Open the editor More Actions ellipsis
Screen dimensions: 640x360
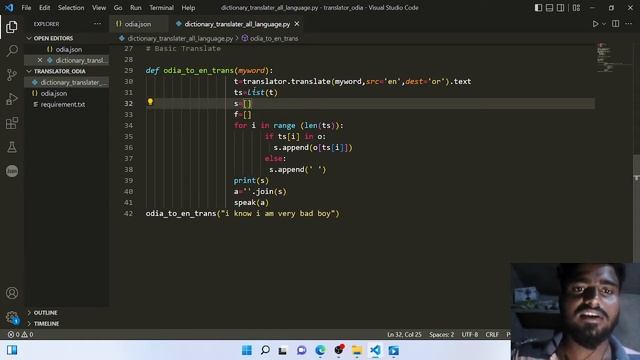pos(628,24)
